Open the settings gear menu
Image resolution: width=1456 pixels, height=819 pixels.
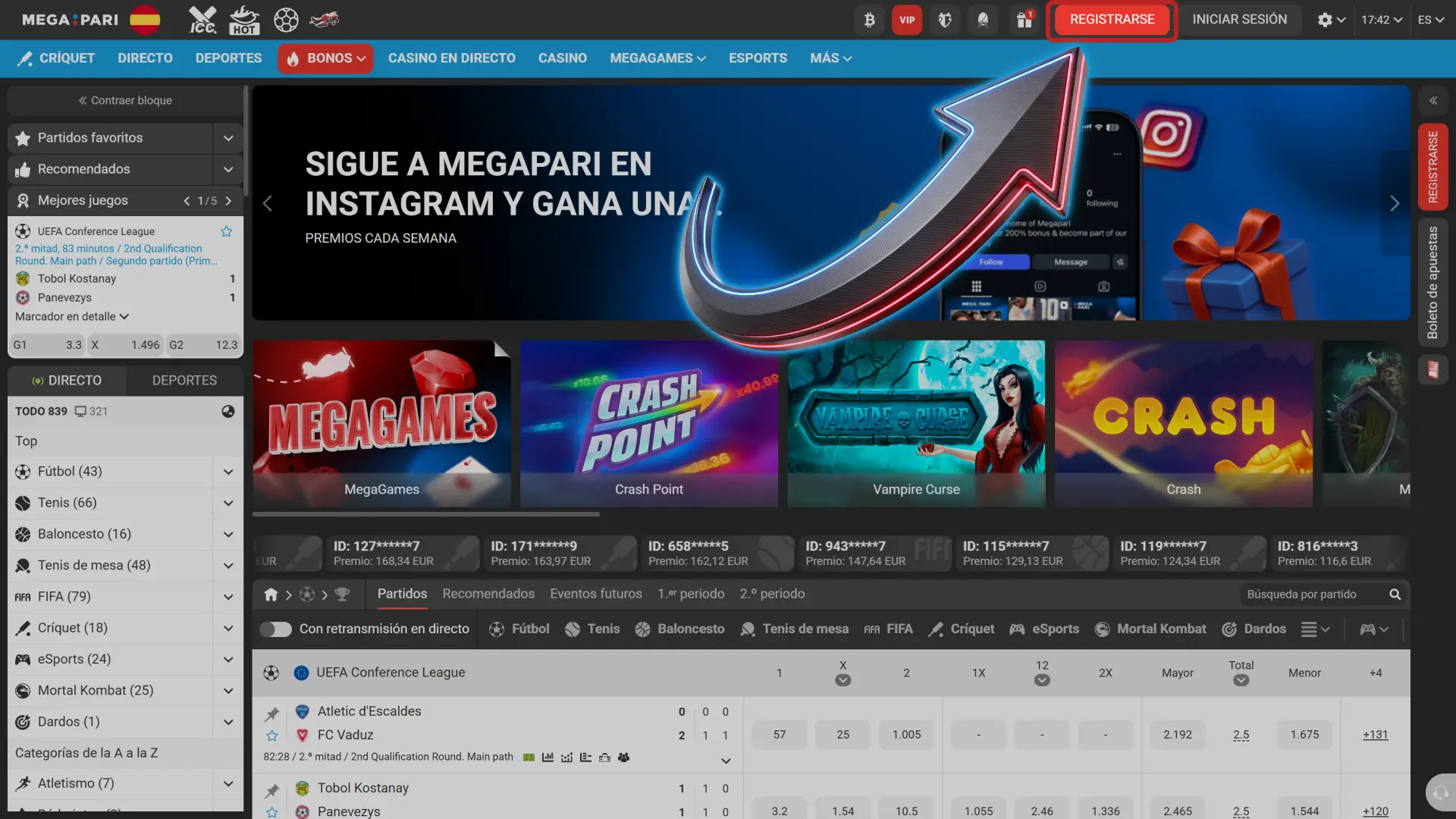(x=1331, y=20)
